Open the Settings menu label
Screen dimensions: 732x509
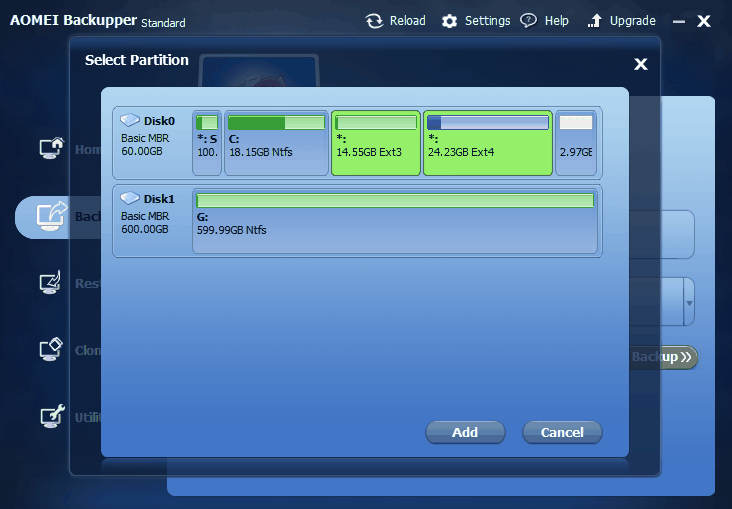[x=487, y=21]
